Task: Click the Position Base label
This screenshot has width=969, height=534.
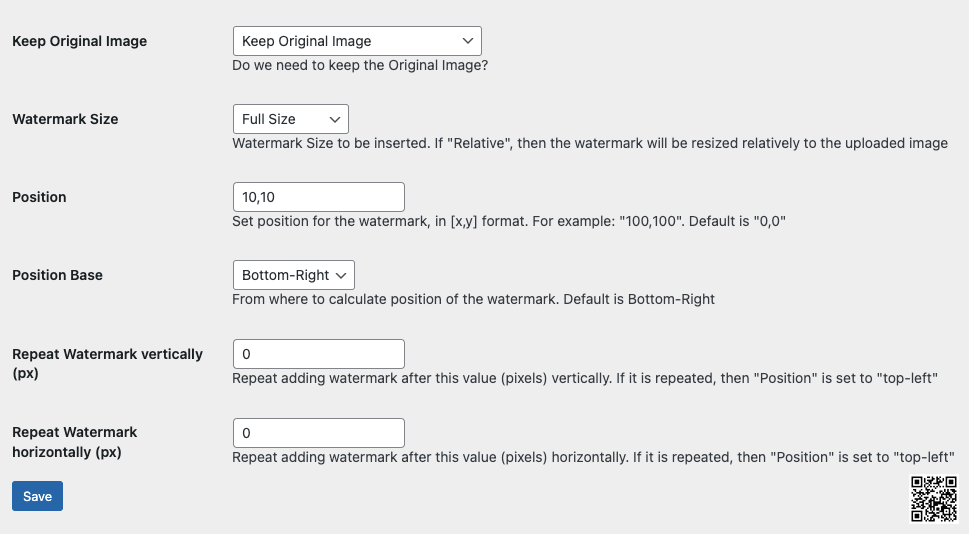Action: (57, 275)
